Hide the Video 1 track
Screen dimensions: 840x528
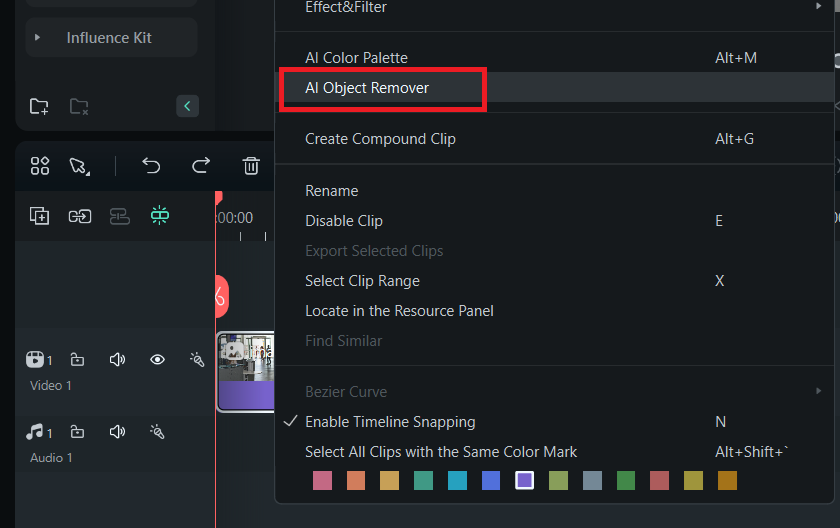157,360
